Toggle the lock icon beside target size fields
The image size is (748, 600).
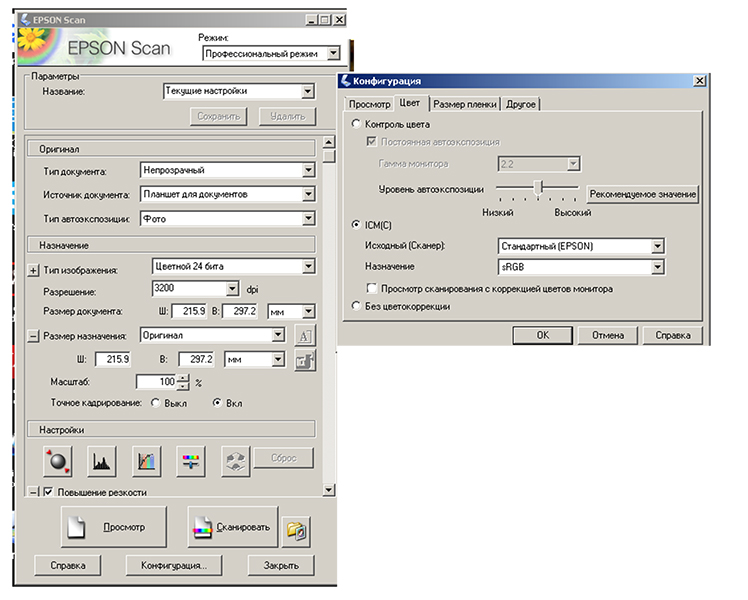tap(305, 360)
